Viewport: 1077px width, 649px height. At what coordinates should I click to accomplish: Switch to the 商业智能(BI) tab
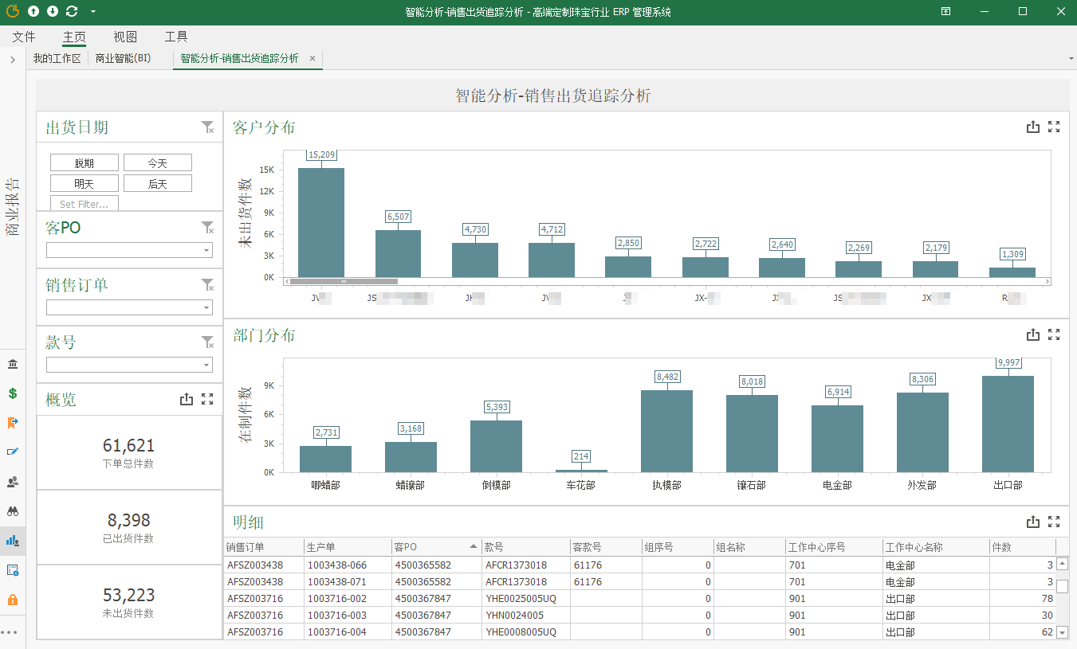[x=123, y=59]
